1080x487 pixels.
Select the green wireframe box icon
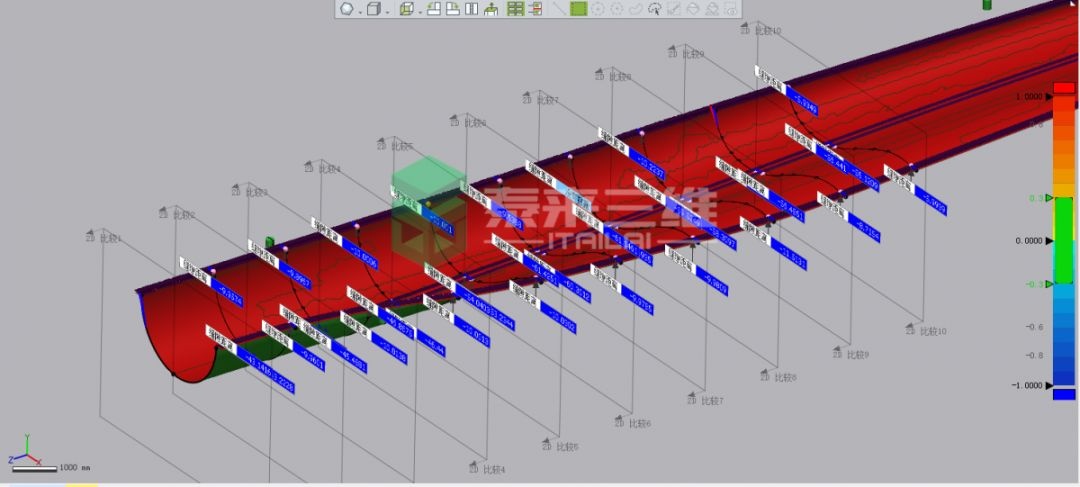[406, 9]
